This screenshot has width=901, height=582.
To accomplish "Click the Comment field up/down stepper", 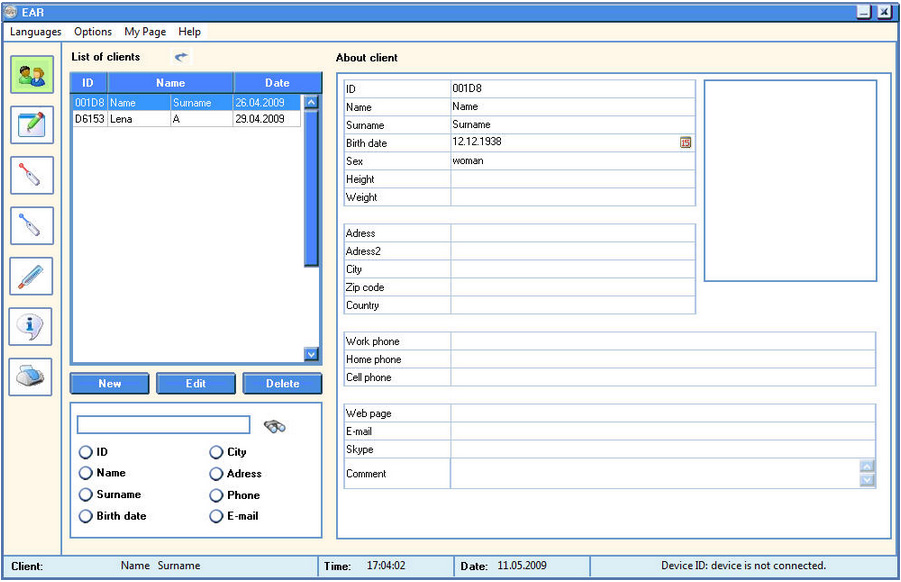I will click(x=867, y=473).
